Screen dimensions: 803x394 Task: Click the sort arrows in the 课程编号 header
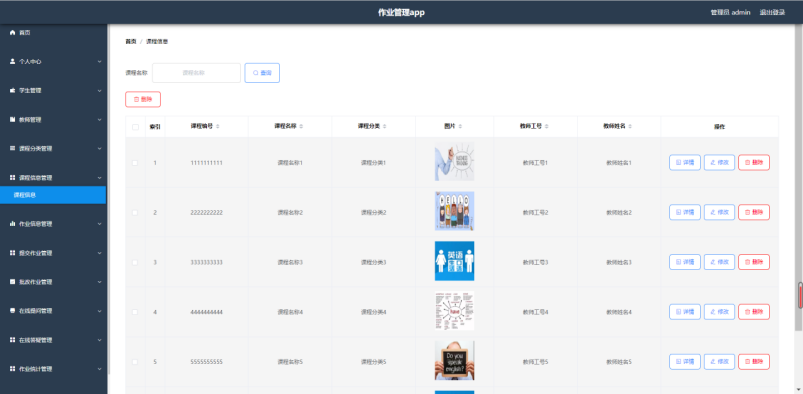[x=218, y=127]
